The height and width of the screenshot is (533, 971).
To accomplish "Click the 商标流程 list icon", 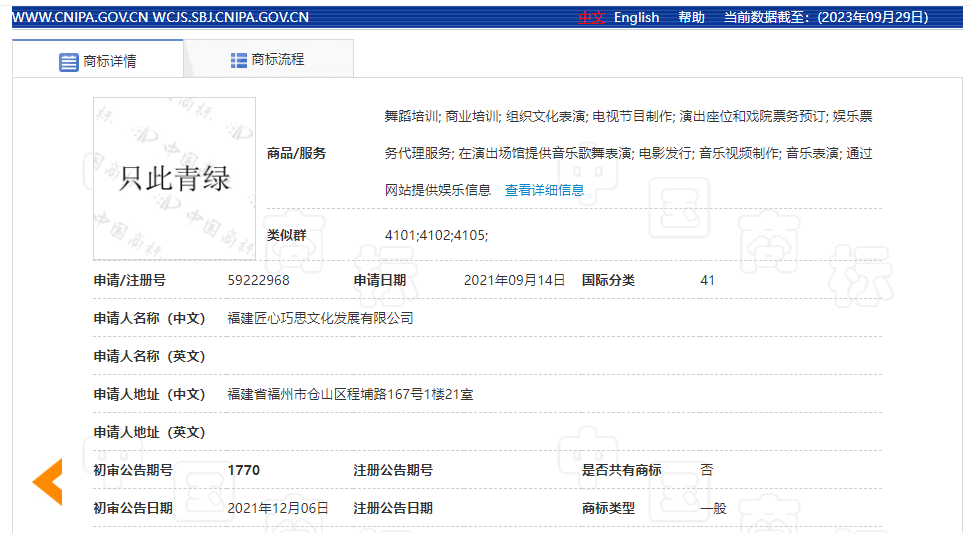I will pyautogui.click(x=238, y=60).
